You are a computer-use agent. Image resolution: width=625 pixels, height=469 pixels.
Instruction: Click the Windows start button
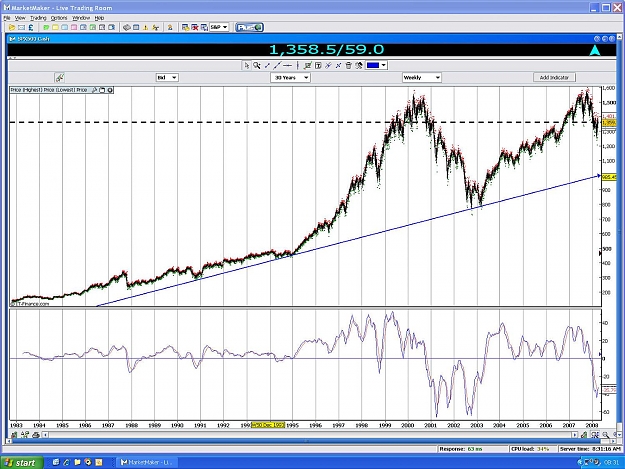21,463
